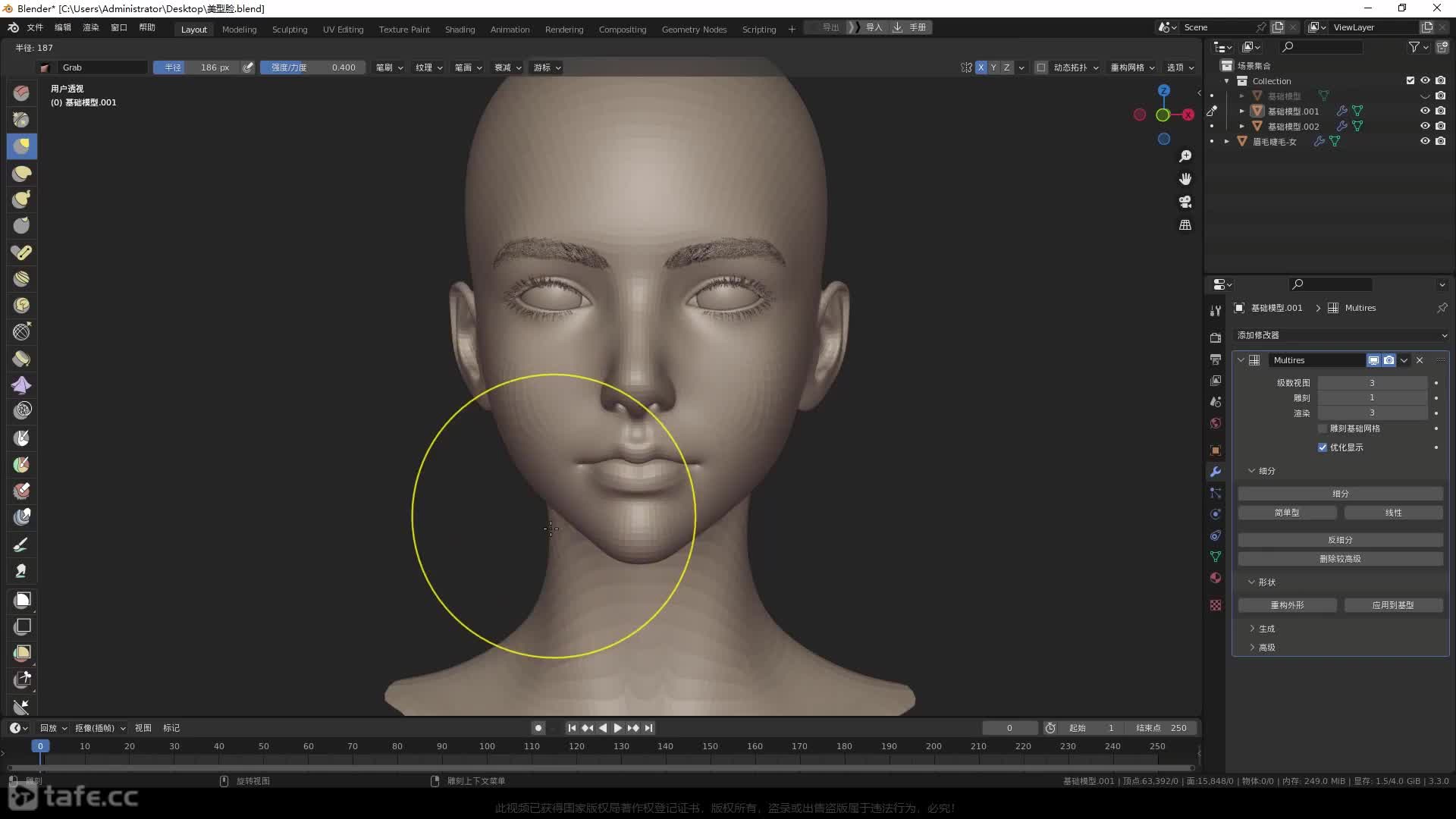This screenshot has height=819, width=1456.
Task: Click the zoom magnifier viewport gizmo
Action: pos(1185,156)
